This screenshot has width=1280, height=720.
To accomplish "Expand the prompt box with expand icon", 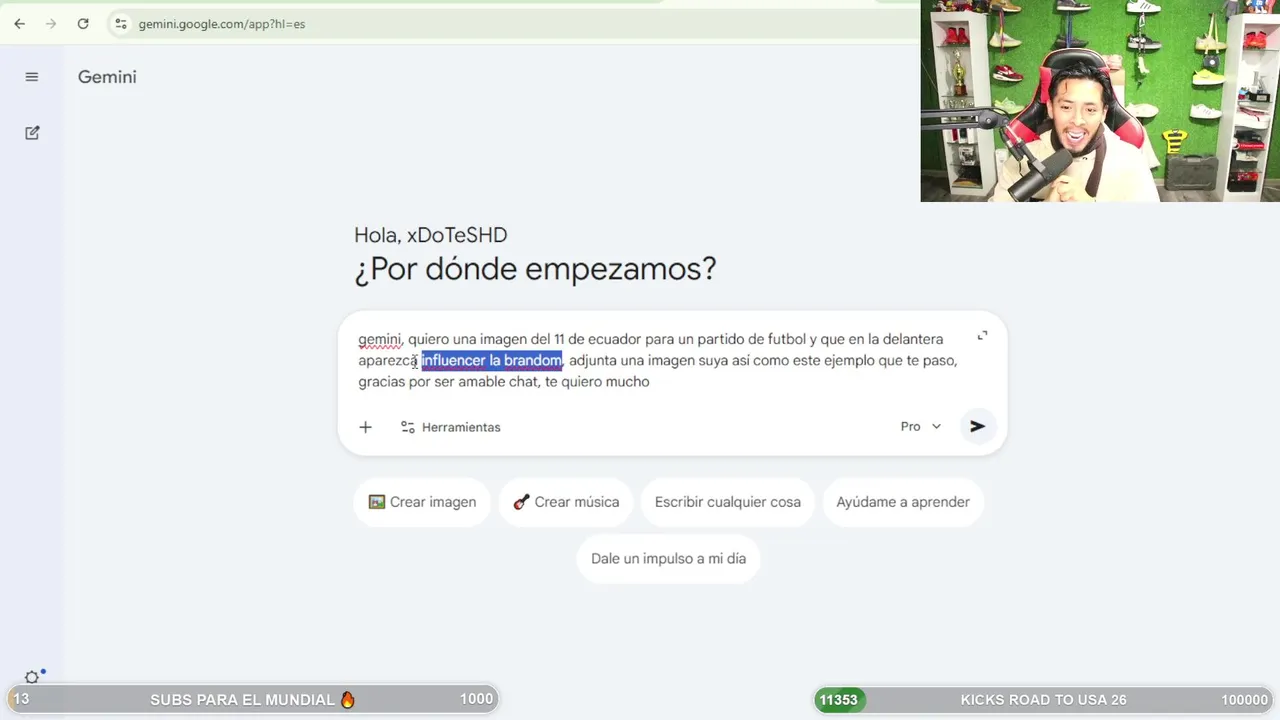I will (x=982, y=336).
